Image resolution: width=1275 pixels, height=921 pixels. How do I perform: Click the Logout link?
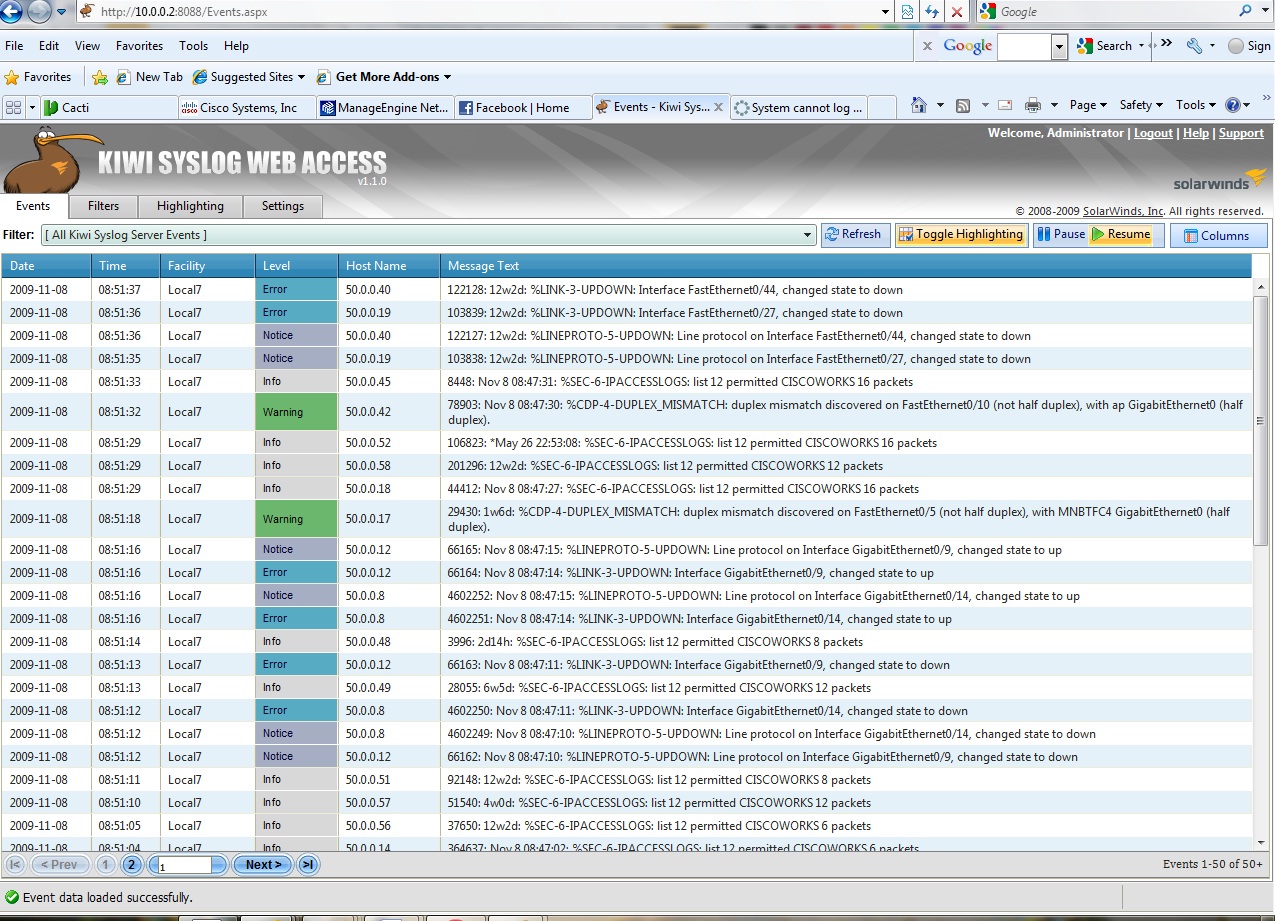1153,133
